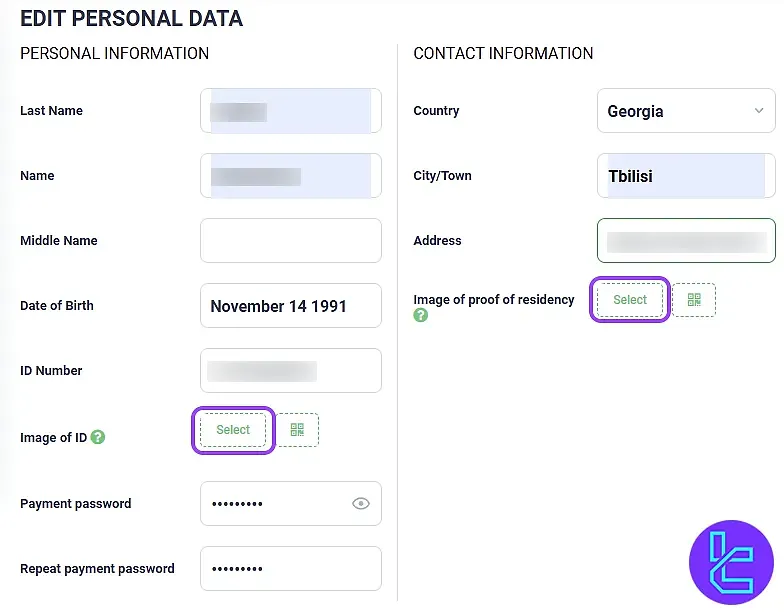Select the ID Number input box
Viewport: 784px width, 615px height.
click(290, 371)
